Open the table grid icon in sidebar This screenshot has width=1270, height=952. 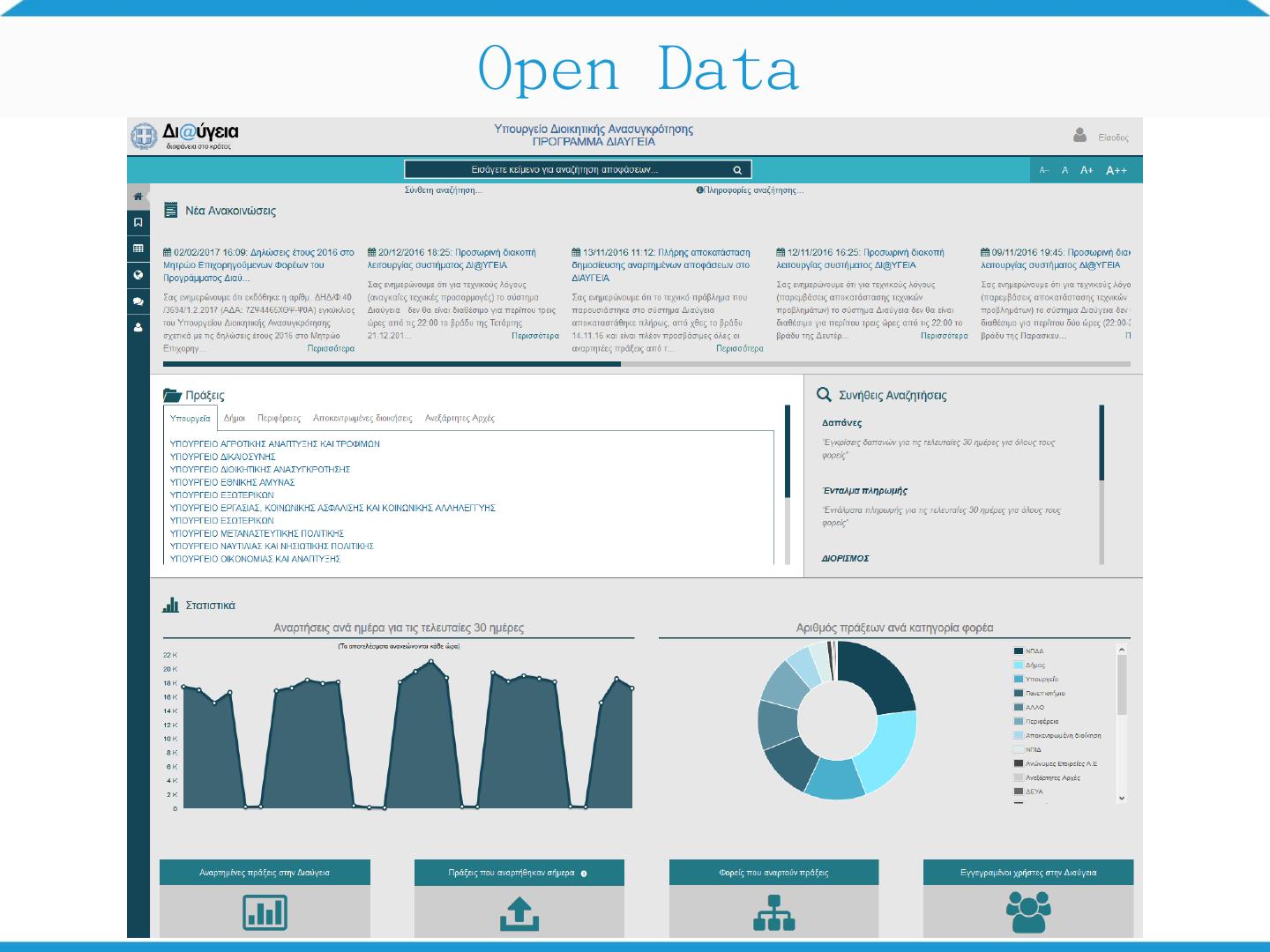(x=138, y=249)
